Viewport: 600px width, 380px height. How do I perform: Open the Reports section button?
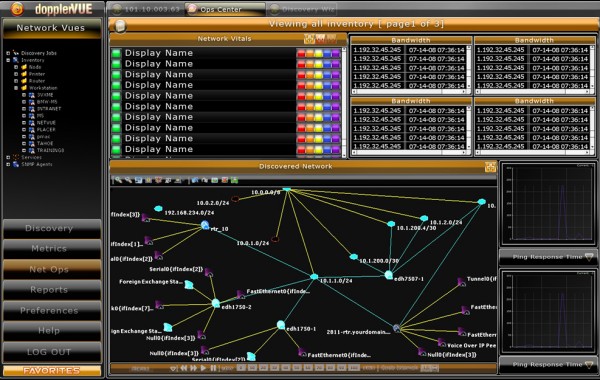pos(52,290)
